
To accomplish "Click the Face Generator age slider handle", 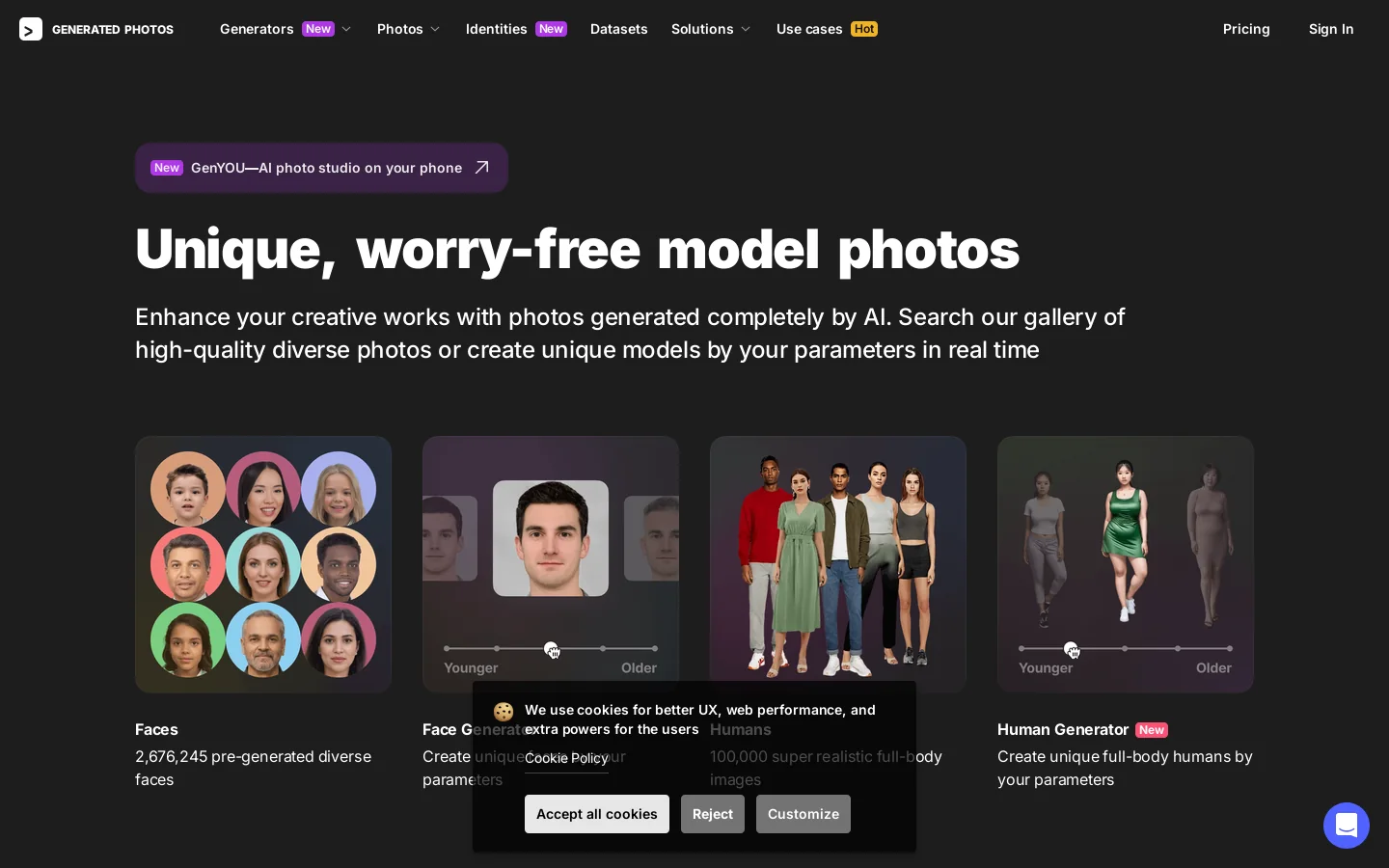I will tap(551, 649).
